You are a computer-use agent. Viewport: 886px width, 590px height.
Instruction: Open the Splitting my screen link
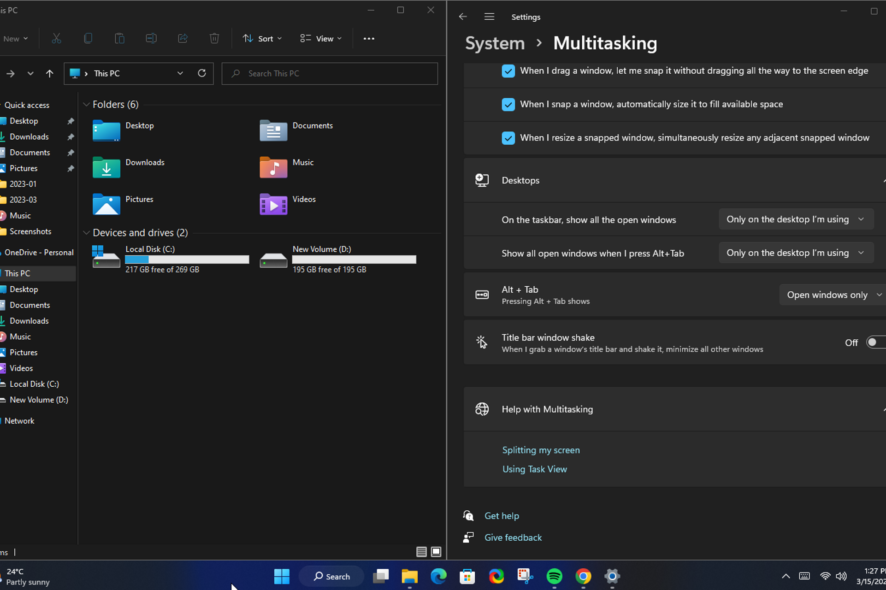(x=540, y=450)
